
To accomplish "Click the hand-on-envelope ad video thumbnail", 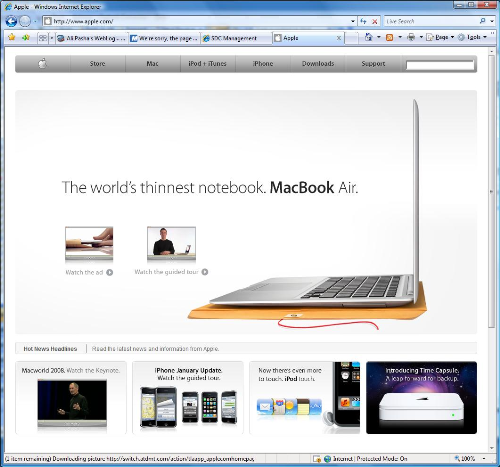I will tap(89, 243).
